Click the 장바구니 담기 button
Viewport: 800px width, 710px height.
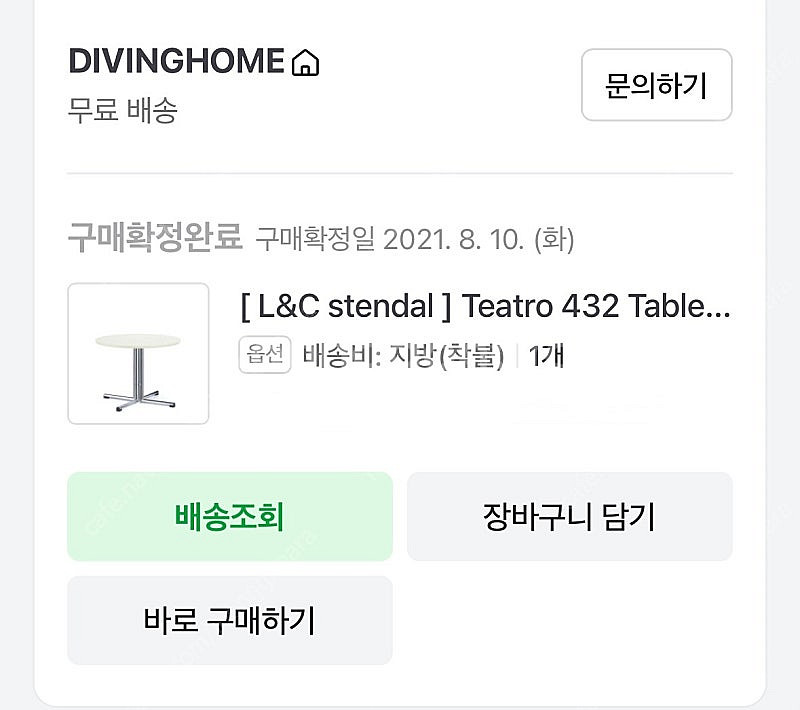(x=570, y=517)
